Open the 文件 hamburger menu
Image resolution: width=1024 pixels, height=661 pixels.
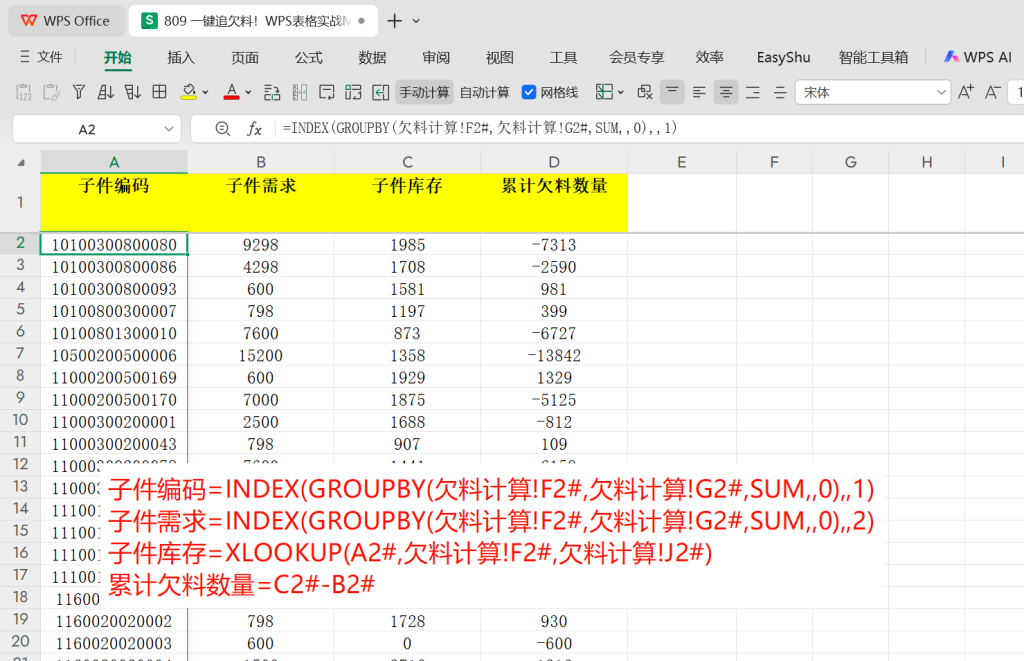[41, 57]
